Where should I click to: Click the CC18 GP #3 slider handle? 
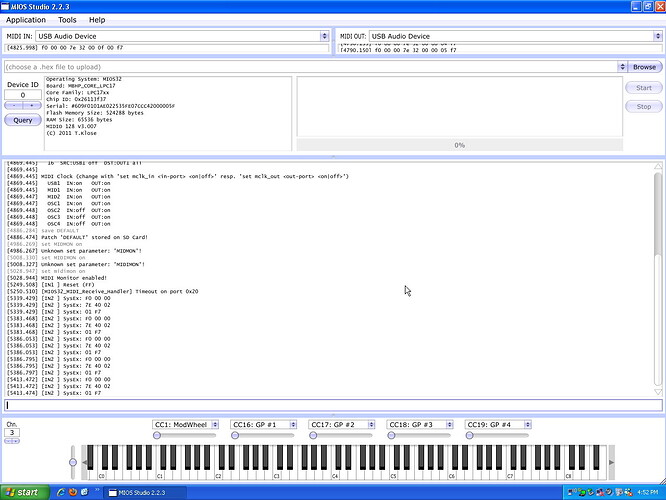391,435
